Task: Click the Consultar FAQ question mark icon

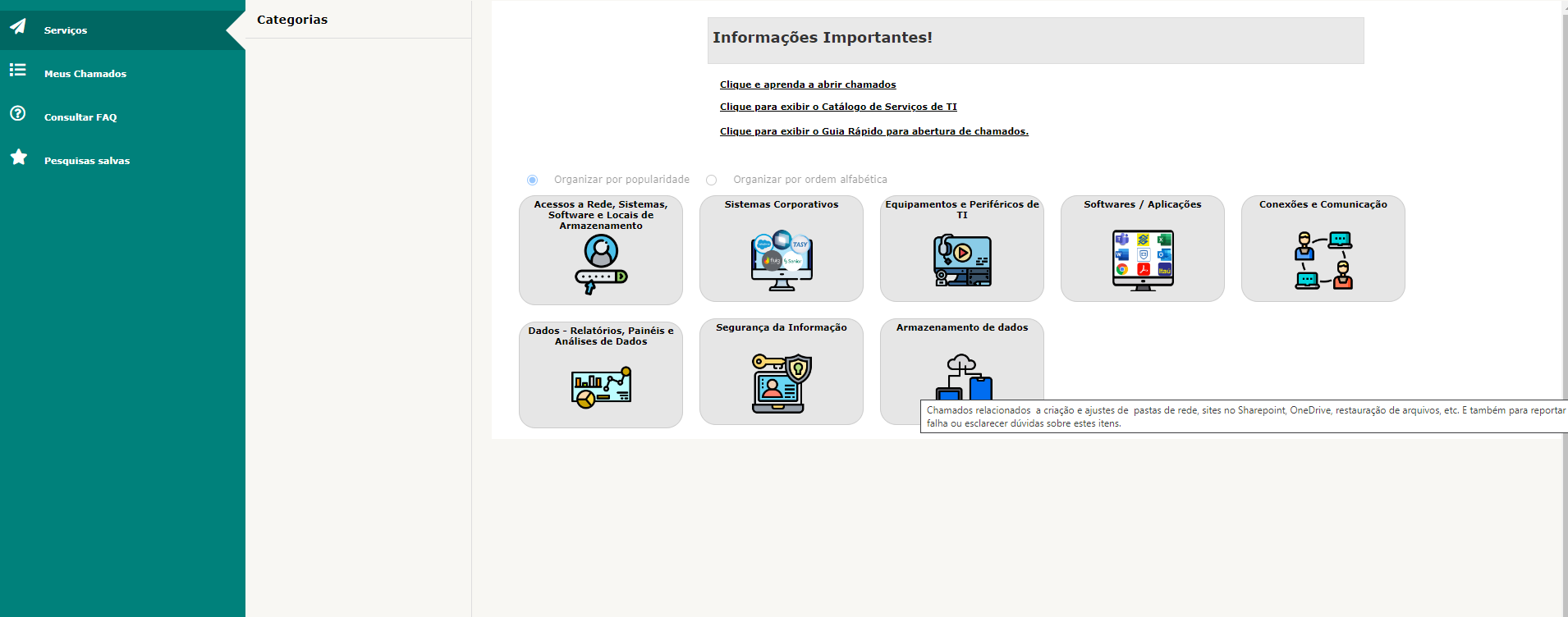Action: tap(18, 114)
